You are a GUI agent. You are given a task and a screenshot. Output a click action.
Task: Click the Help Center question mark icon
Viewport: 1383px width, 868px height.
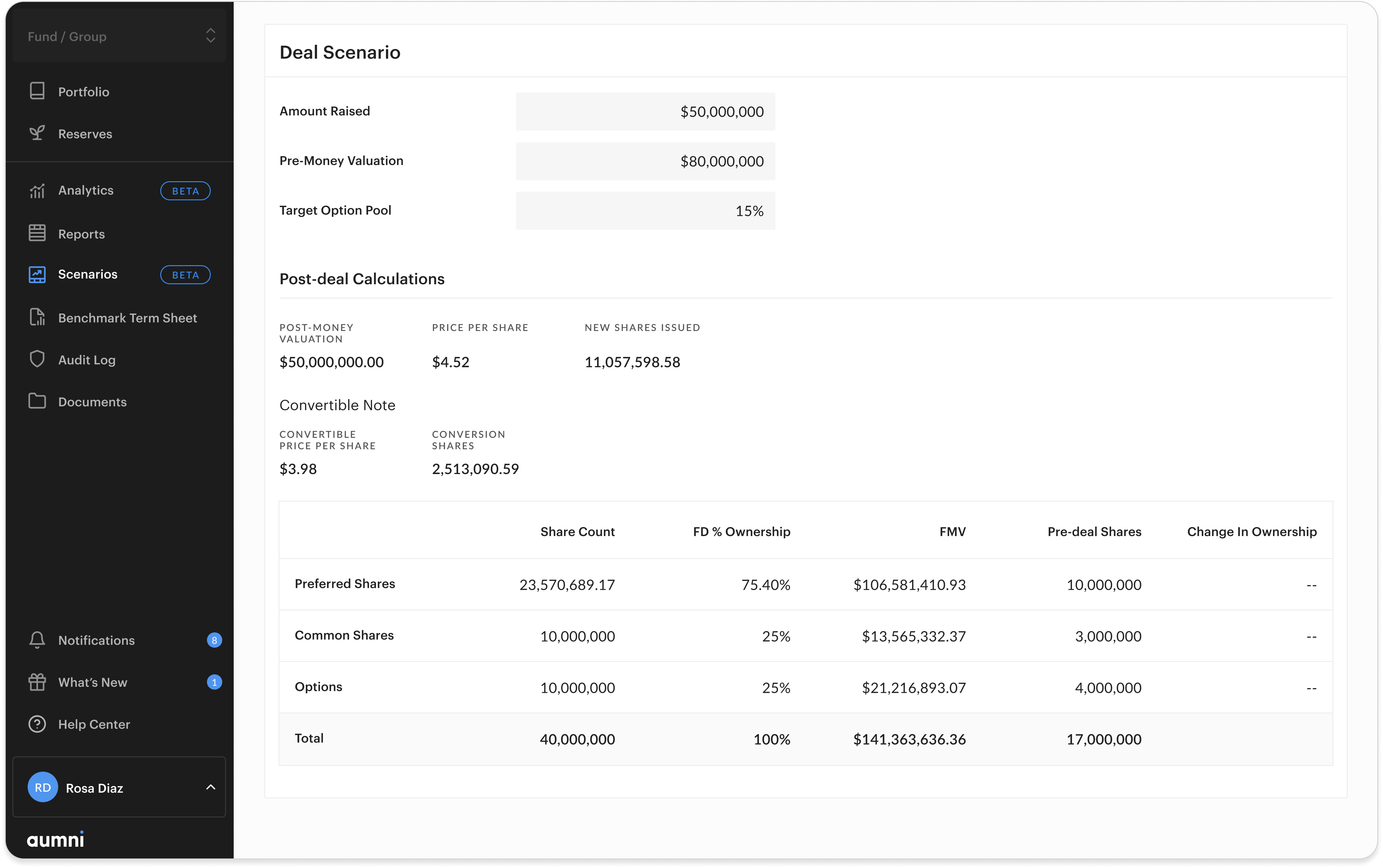[37, 724]
